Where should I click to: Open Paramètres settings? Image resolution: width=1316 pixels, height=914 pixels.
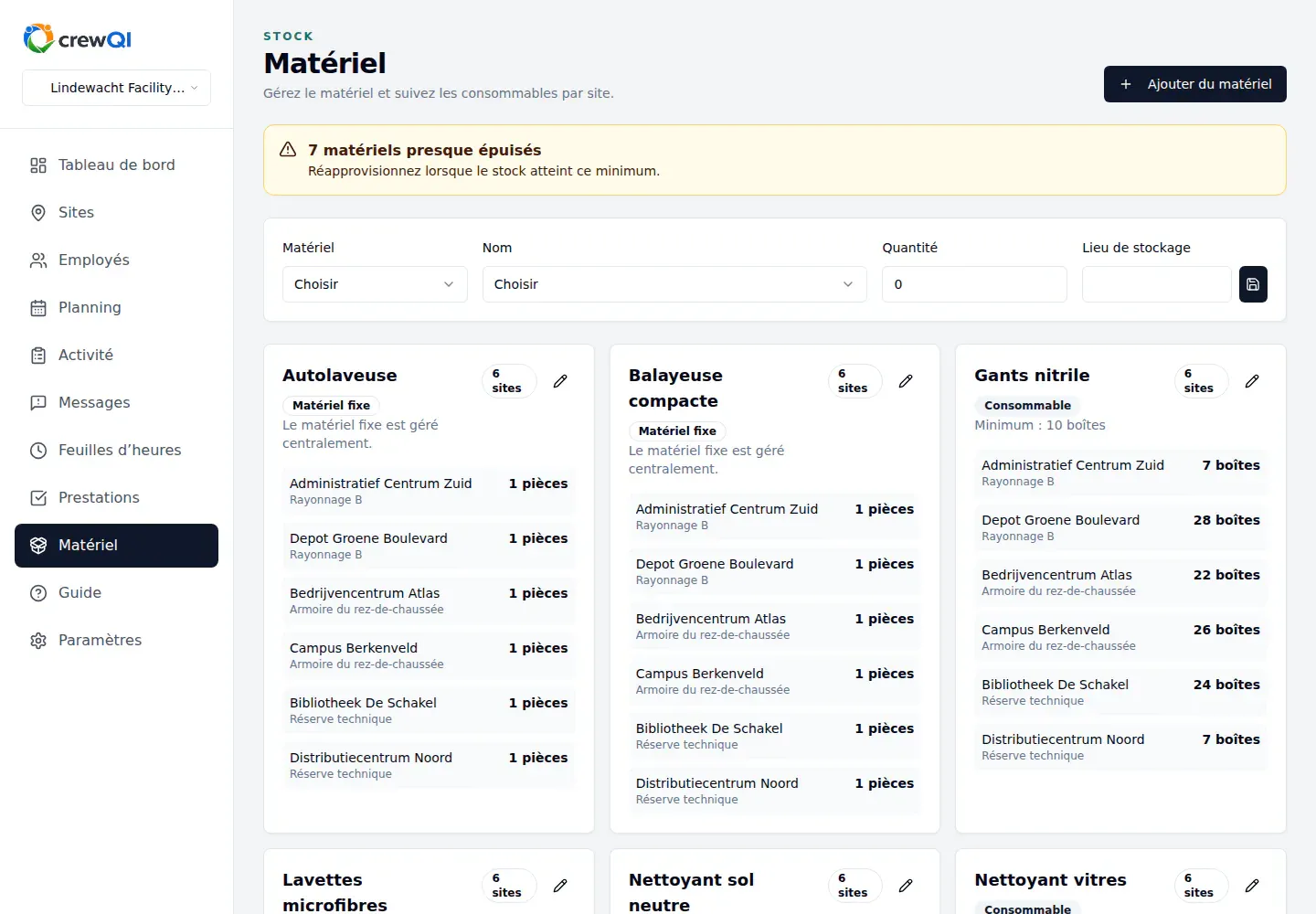coord(116,641)
